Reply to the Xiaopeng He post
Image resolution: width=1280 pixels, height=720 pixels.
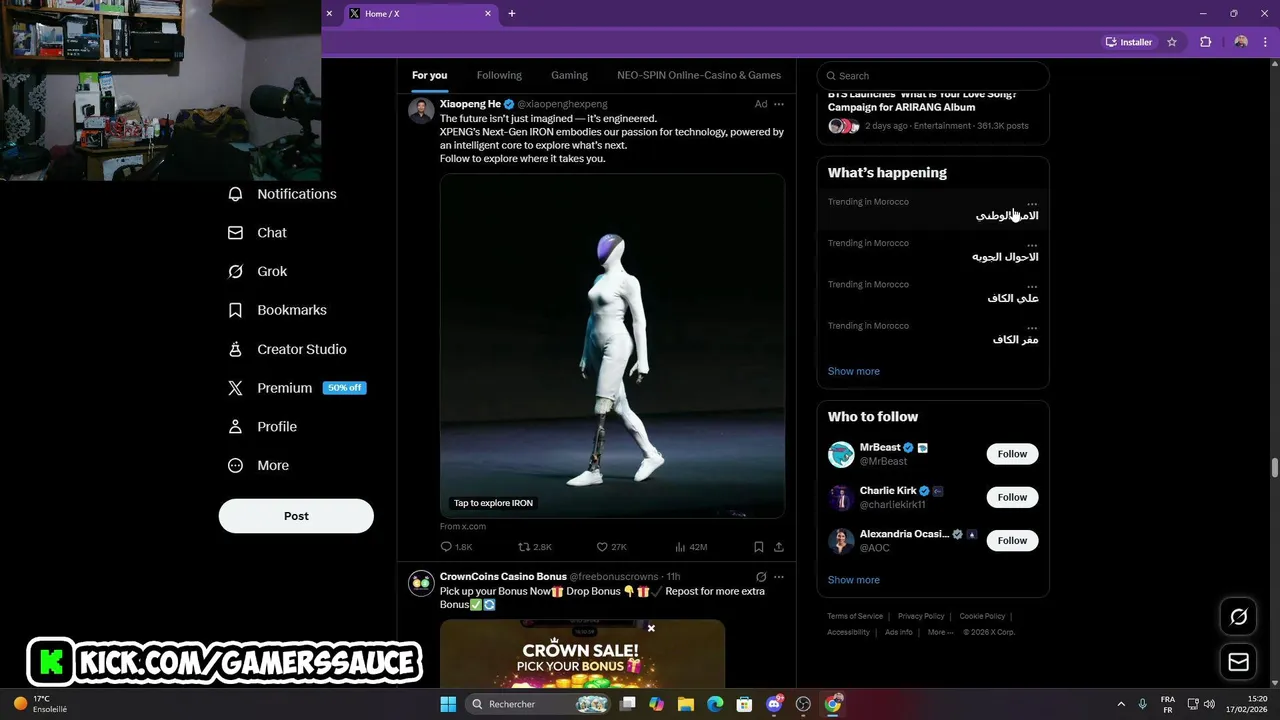[446, 547]
